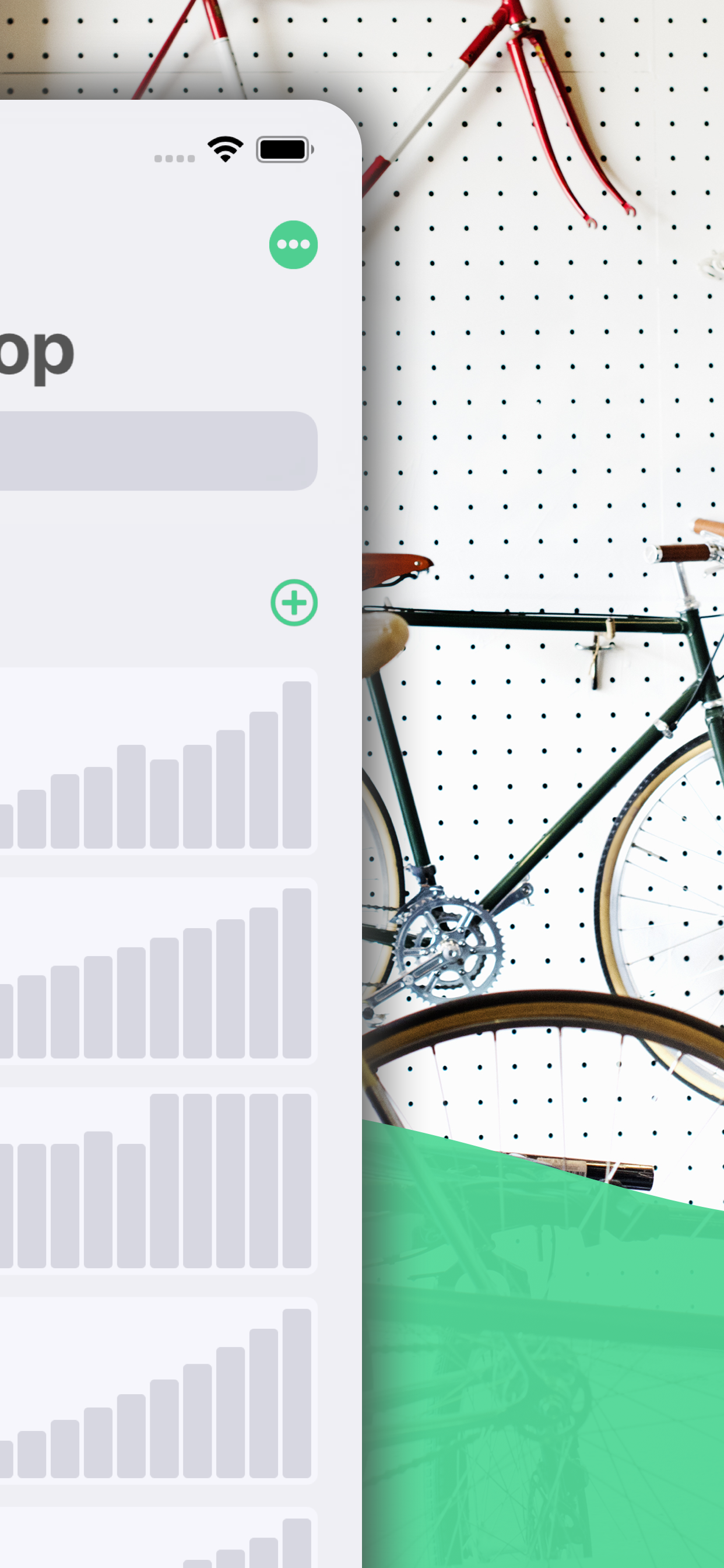Focus the grey rounded search bar
724x1568 pixels.
[x=158, y=451]
